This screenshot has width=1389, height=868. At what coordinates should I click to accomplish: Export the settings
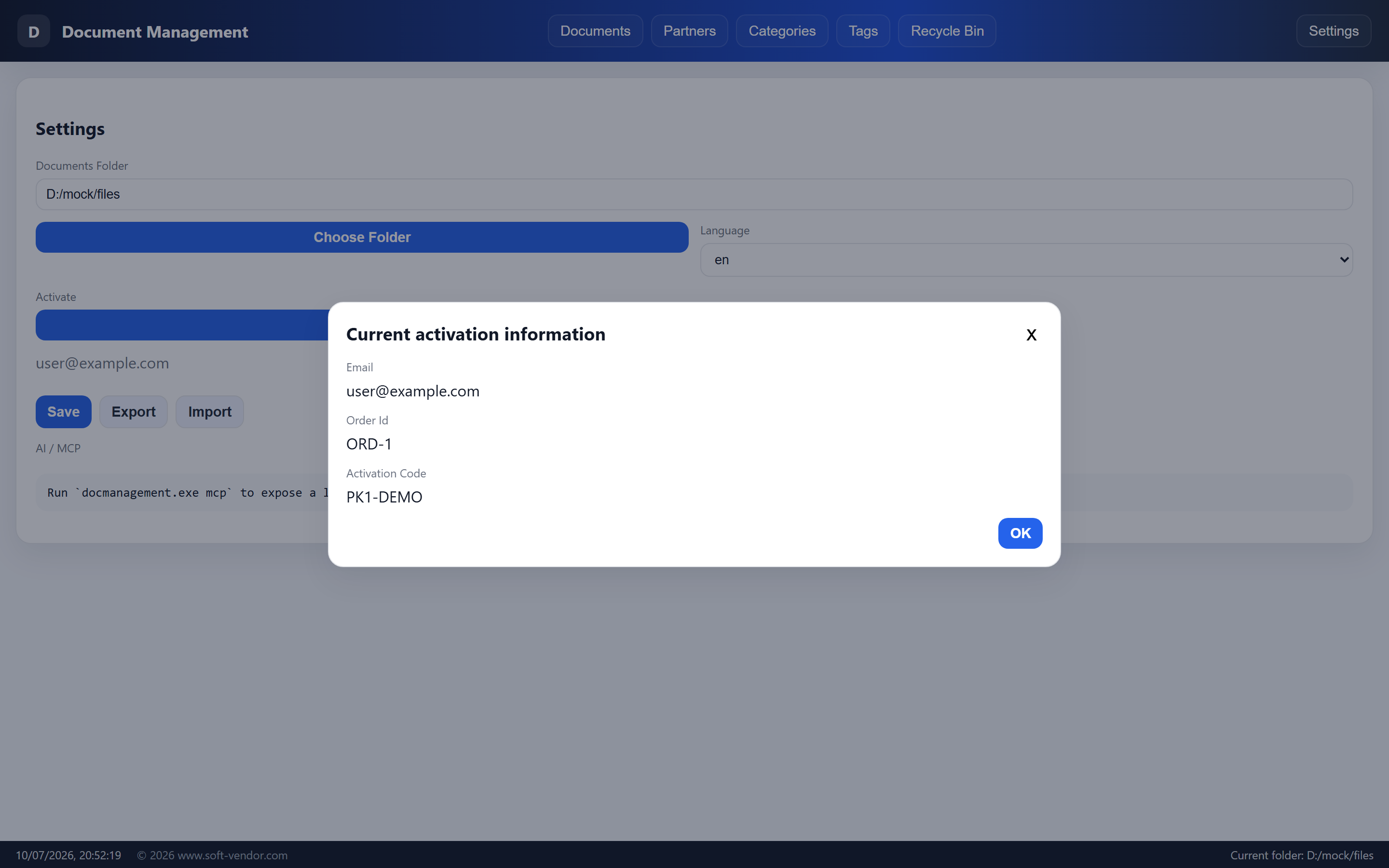(133, 412)
